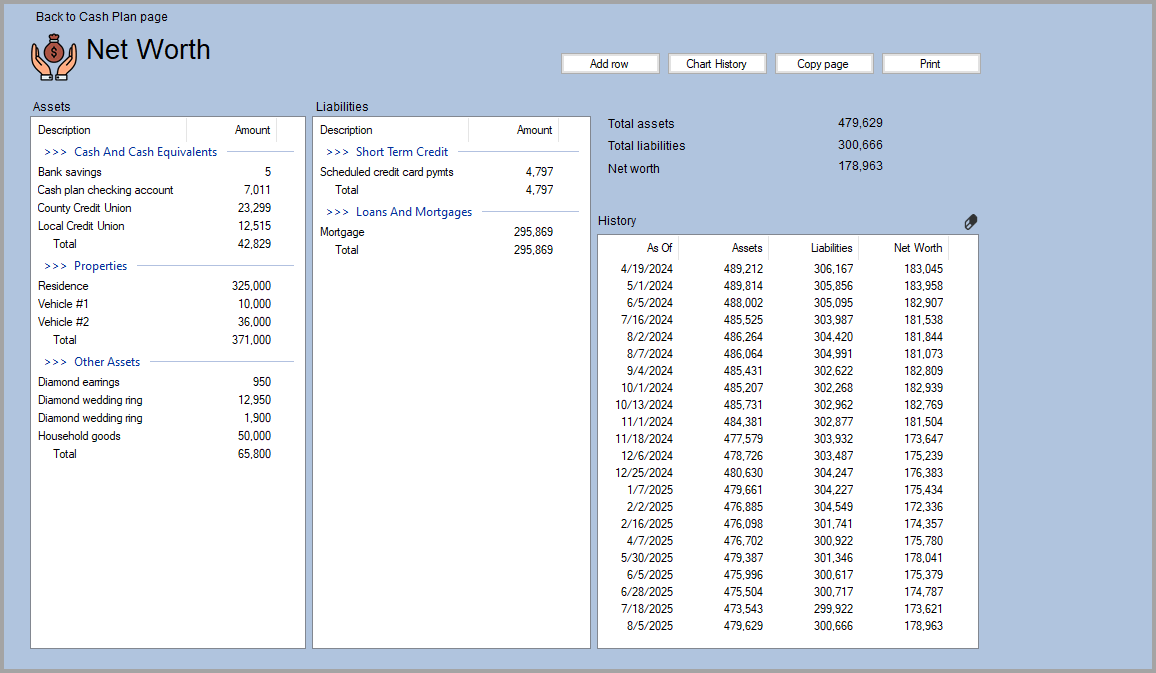Screen dimensions: 1156x673
Task: Select the Diamond earrings row
Action: [155, 382]
